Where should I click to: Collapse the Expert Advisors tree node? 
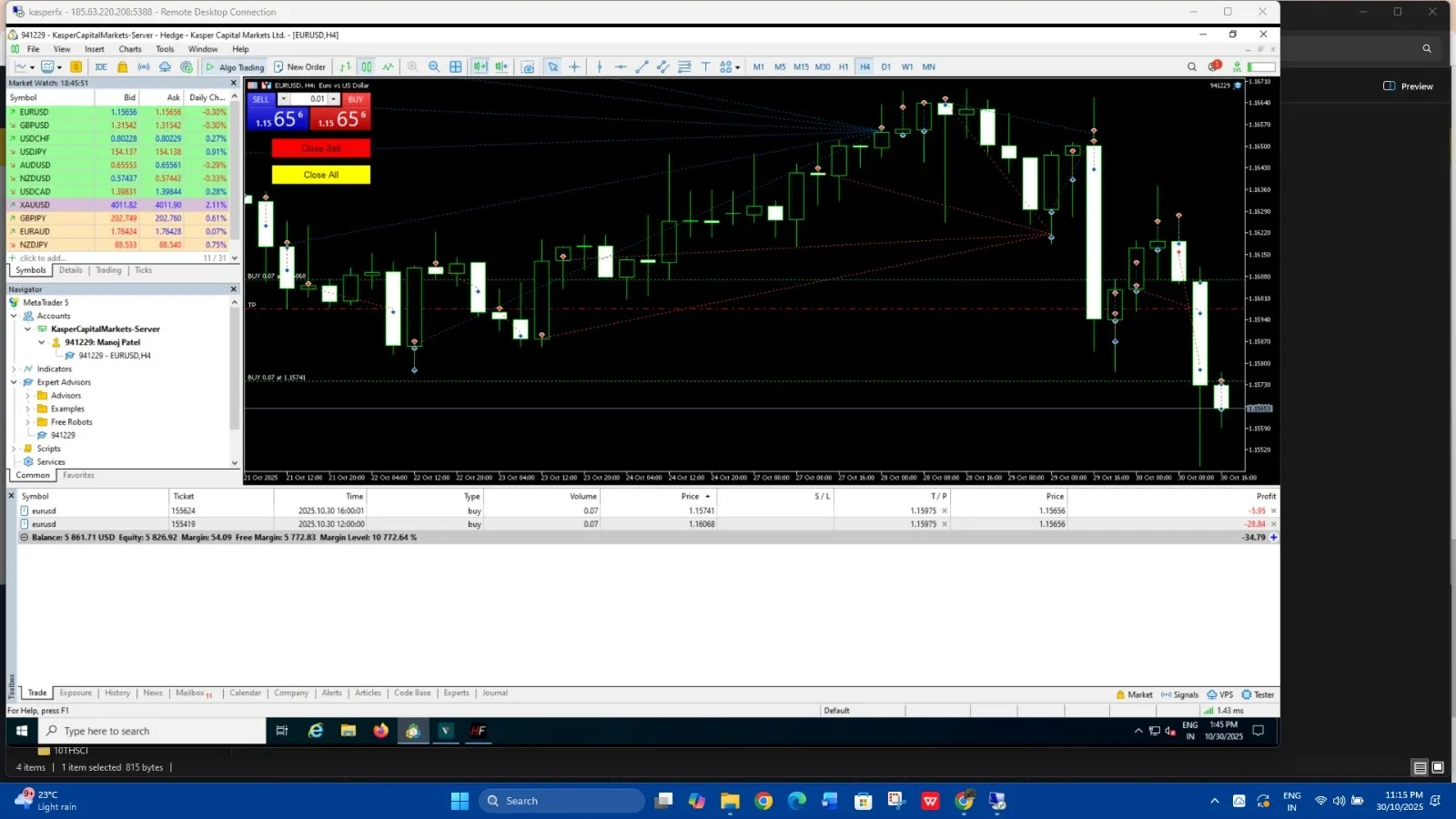click(14, 382)
